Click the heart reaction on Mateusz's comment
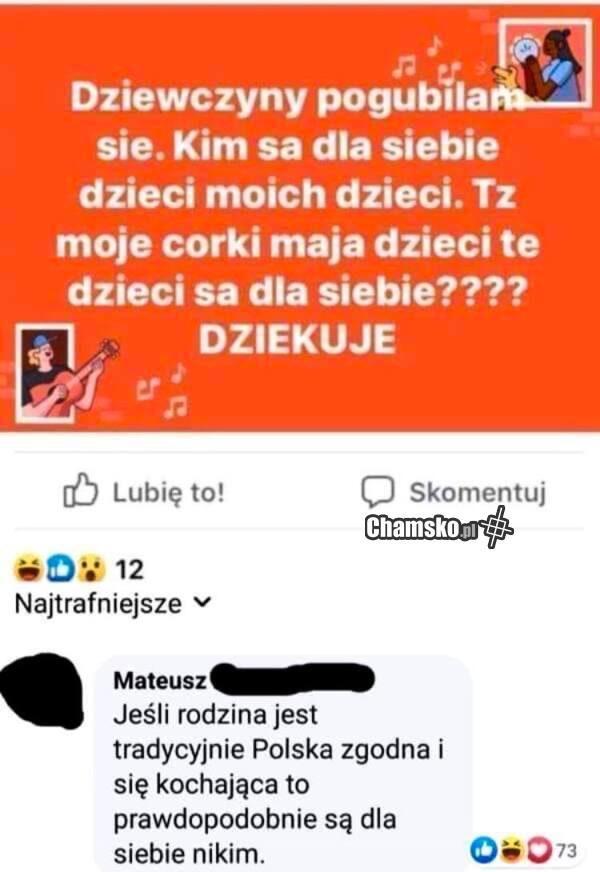The width and height of the screenshot is (600, 872). 539,849
